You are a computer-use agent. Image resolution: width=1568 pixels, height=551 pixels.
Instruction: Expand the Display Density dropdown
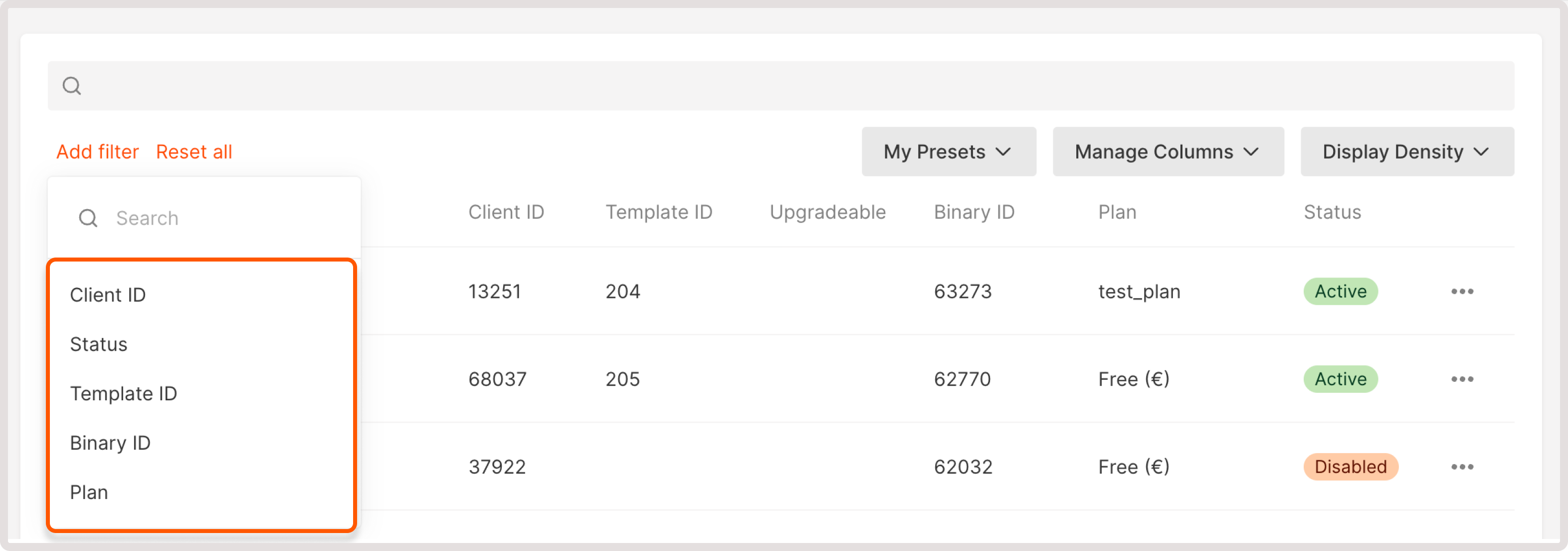point(1407,152)
